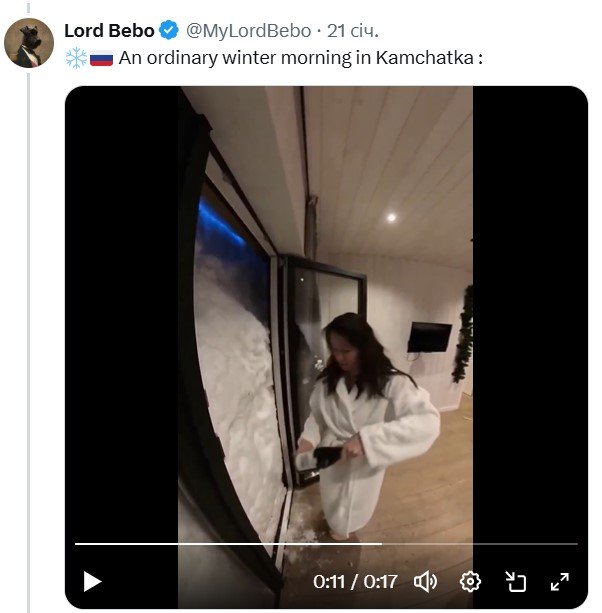Click the video progress bar's played portion
This screenshot has height=613, width=602.
228,544
